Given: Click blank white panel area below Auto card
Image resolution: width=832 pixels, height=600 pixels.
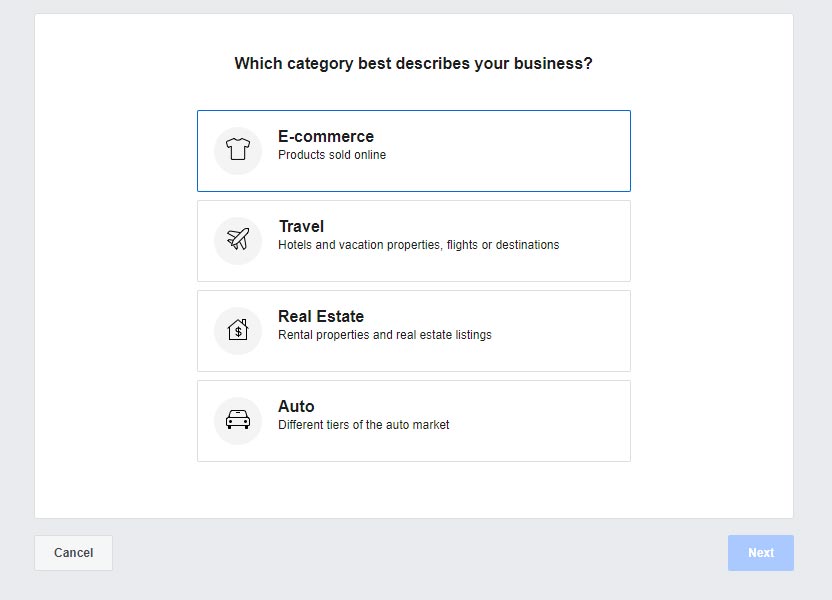Looking at the screenshot, I should 413,490.
